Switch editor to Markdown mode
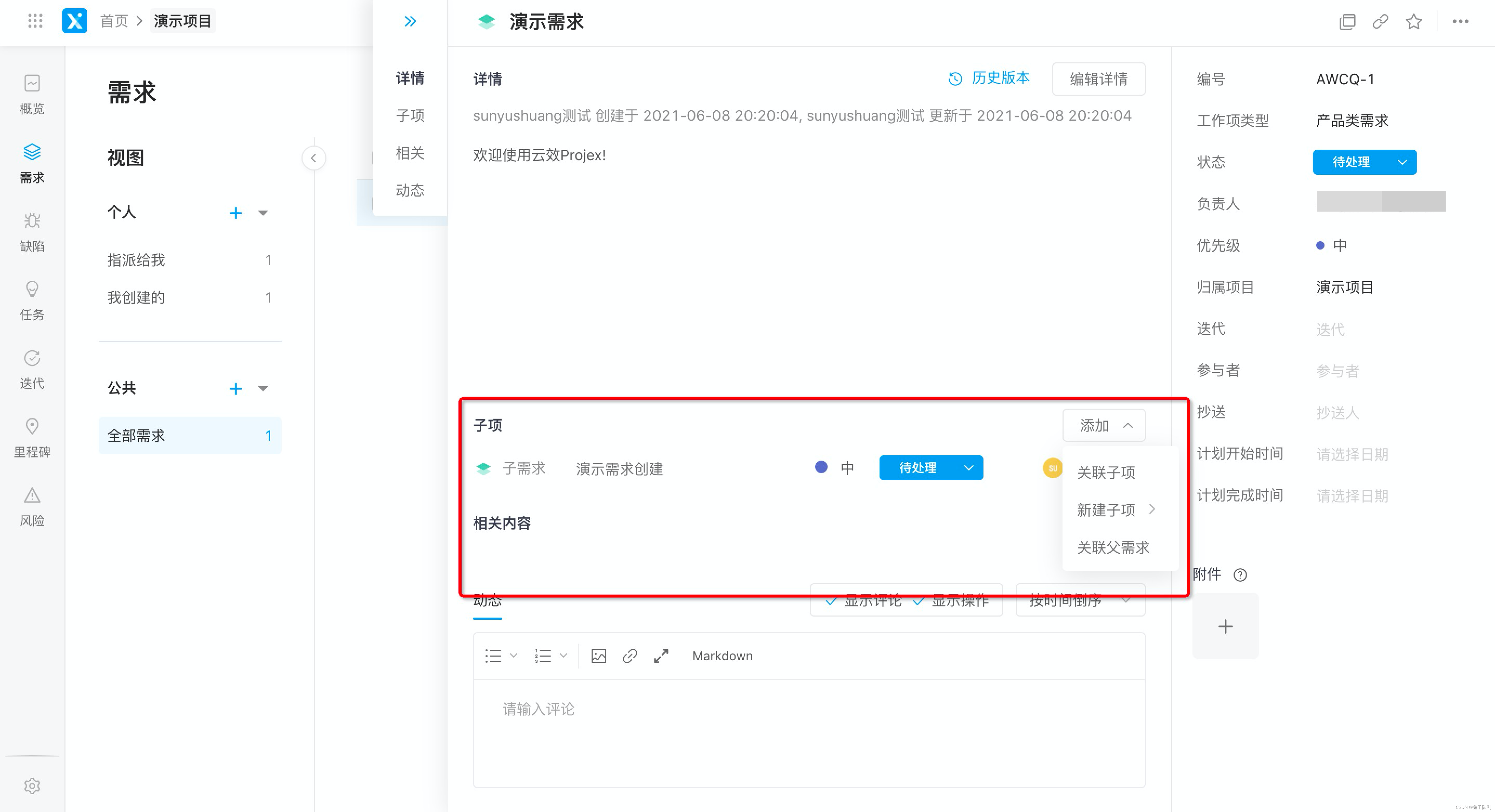This screenshot has width=1495, height=812. [x=722, y=656]
